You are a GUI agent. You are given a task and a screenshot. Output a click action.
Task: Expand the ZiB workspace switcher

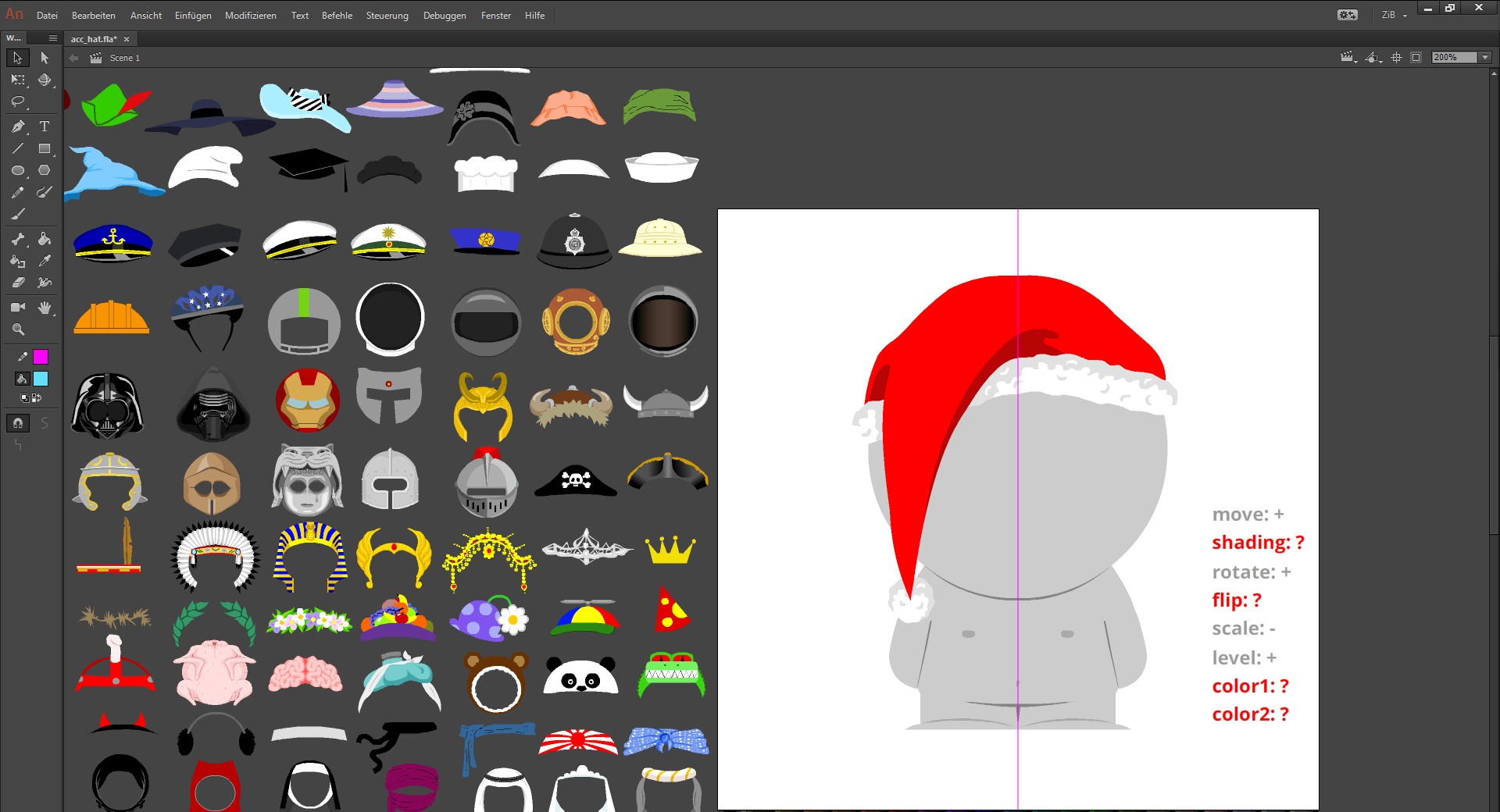click(1395, 15)
